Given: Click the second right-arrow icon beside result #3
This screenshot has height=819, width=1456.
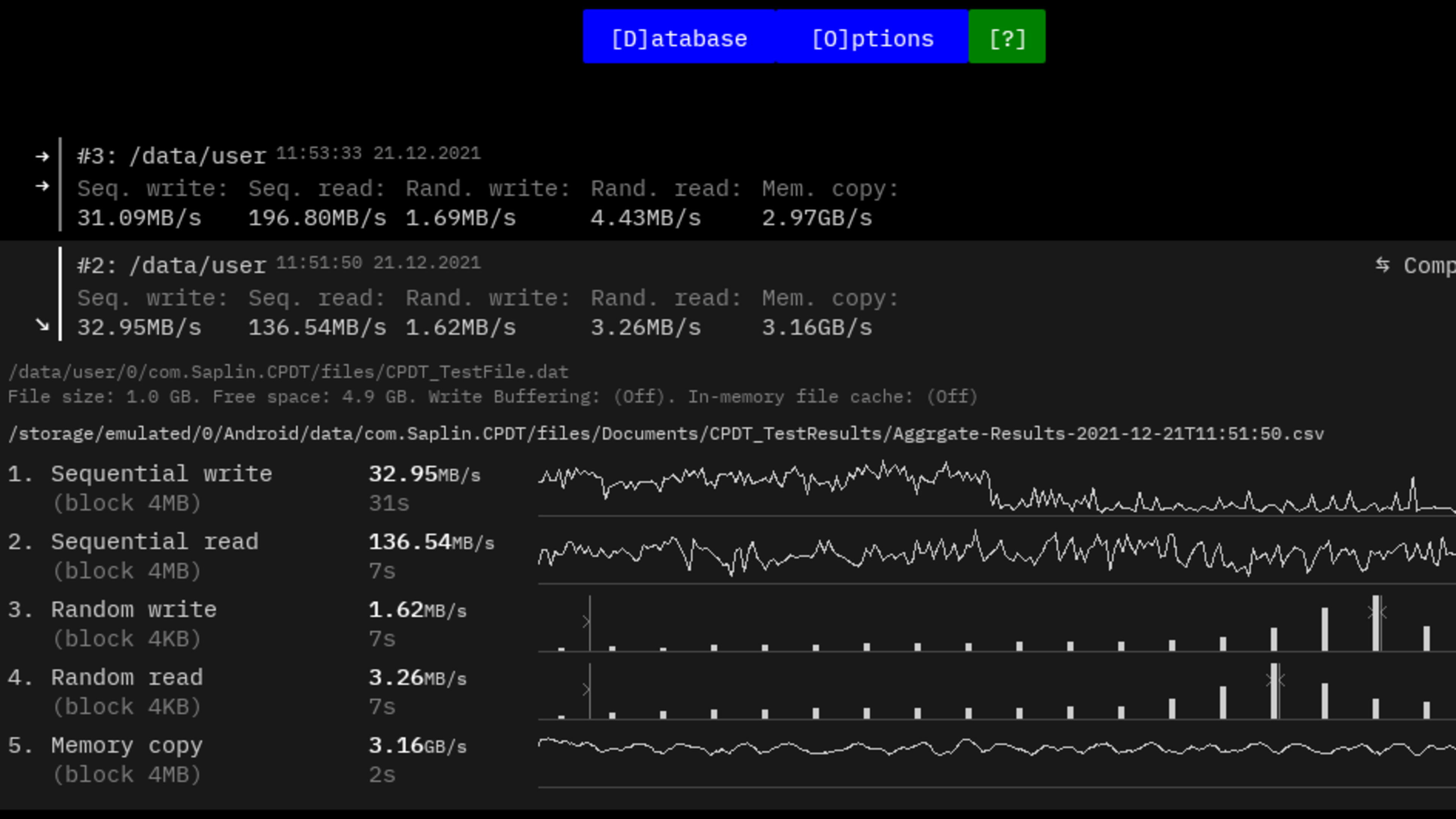Looking at the screenshot, I should 42,186.
